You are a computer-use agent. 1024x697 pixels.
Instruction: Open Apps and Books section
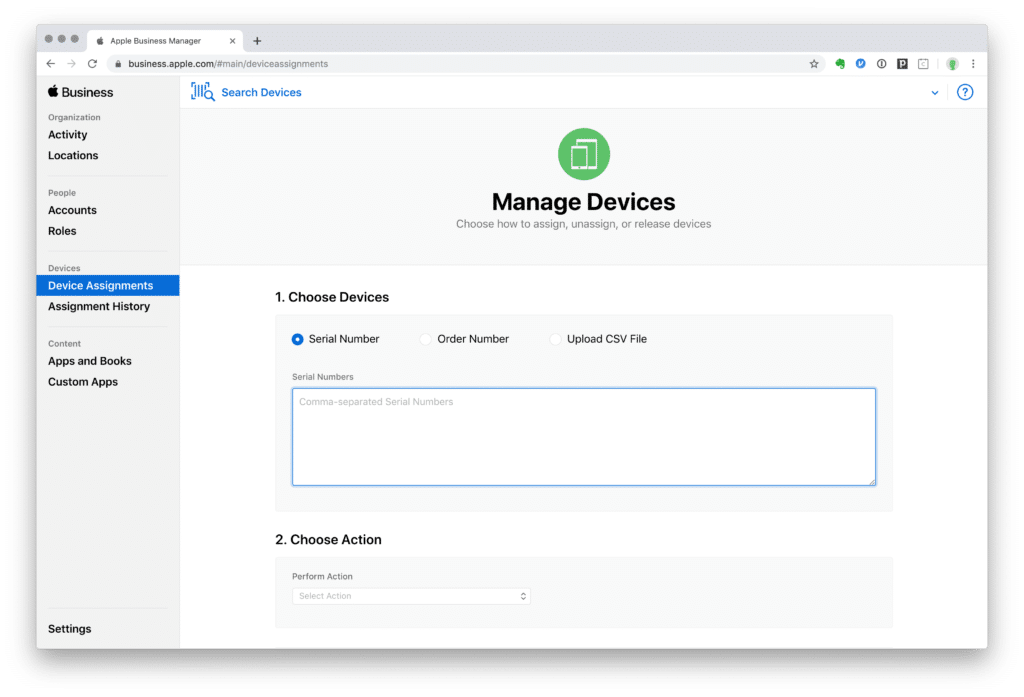pyautogui.click(x=89, y=361)
